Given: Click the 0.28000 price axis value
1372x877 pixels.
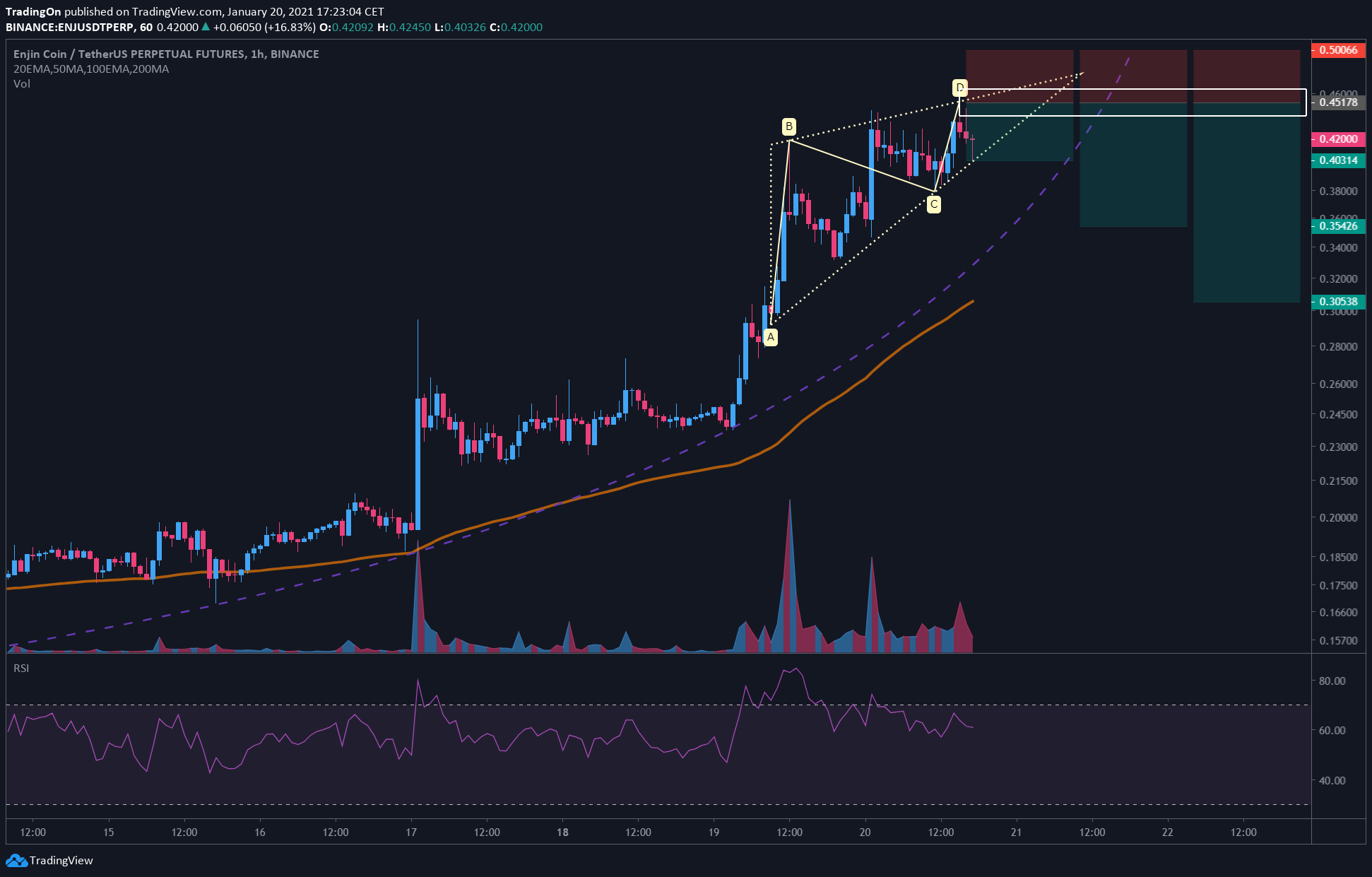Looking at the screenshot, I should pos(1338,346).
